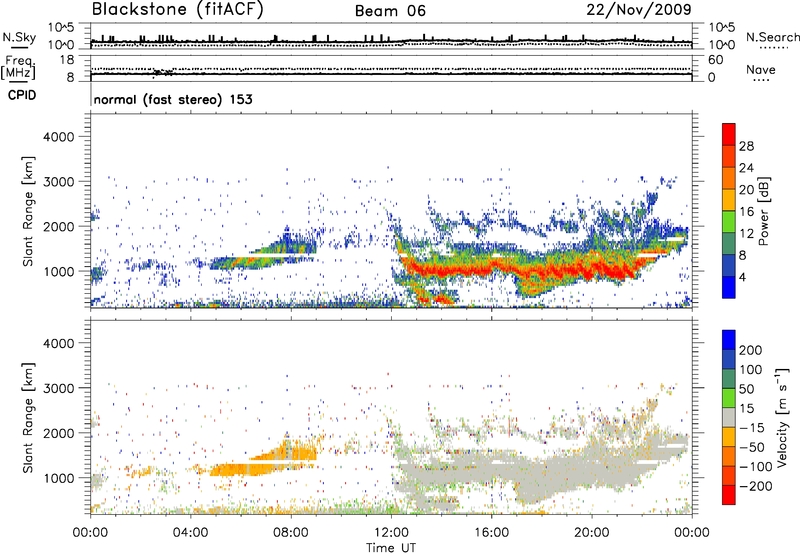
Task: Click the 'Freq. [MHz]' label
Action: (x=19, y=68)
